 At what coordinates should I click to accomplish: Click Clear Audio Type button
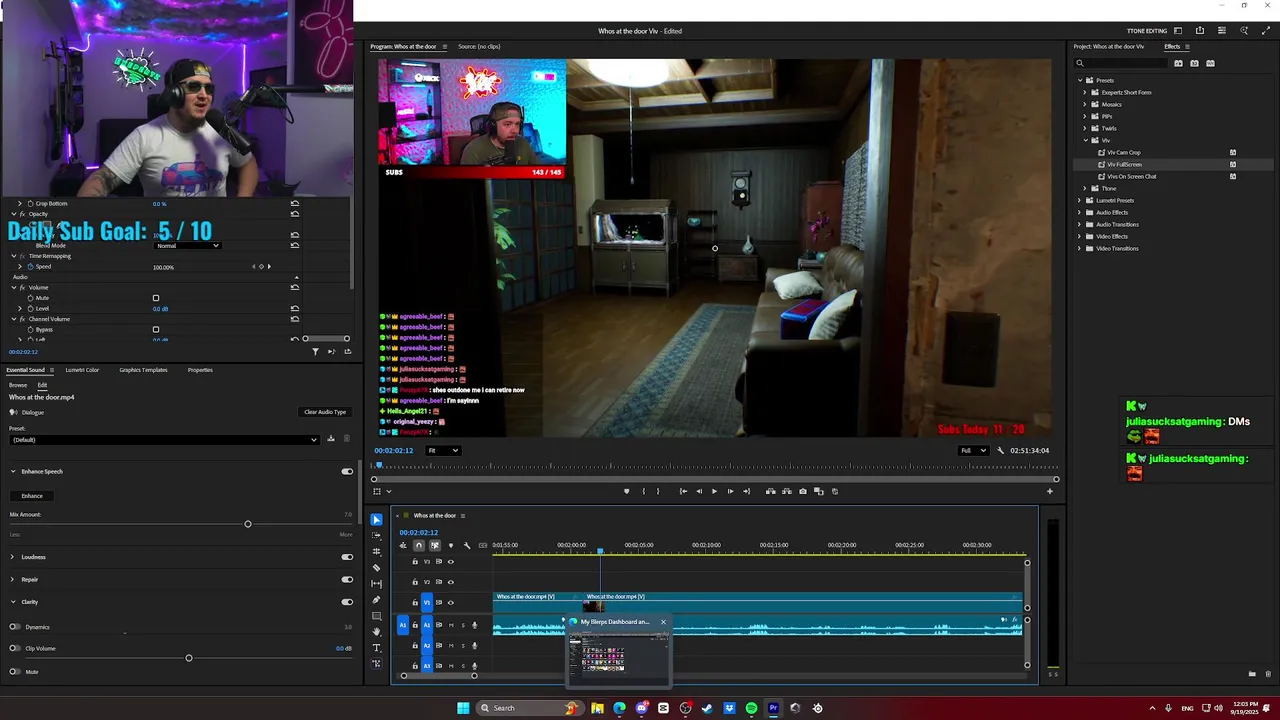click(325, 412)
